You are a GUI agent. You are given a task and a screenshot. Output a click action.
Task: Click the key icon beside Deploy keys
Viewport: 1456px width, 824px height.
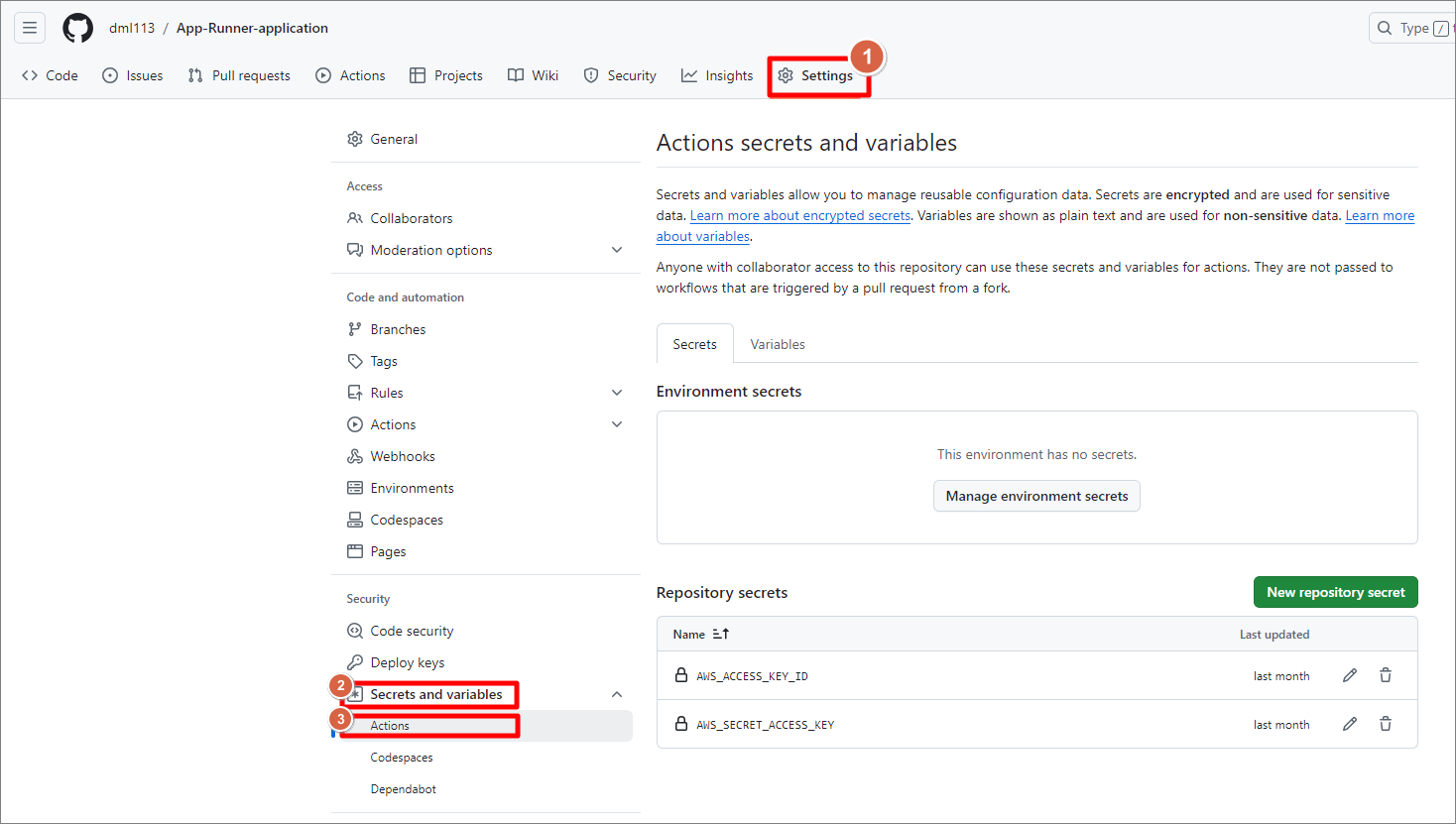click(x=355, y=662)
